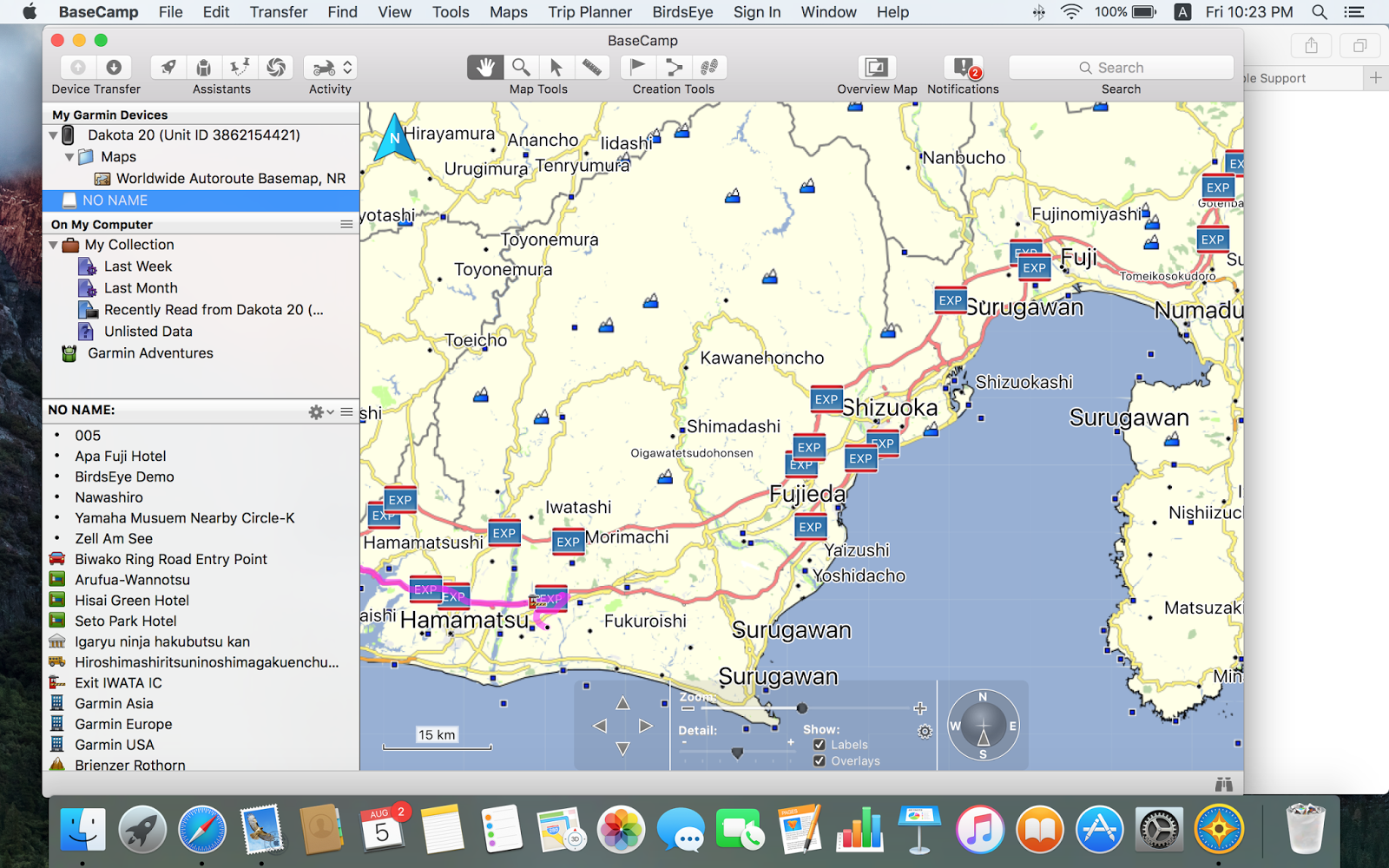Open the Transfer menu
Screen dimensions: 1389x868
point(278,12)
